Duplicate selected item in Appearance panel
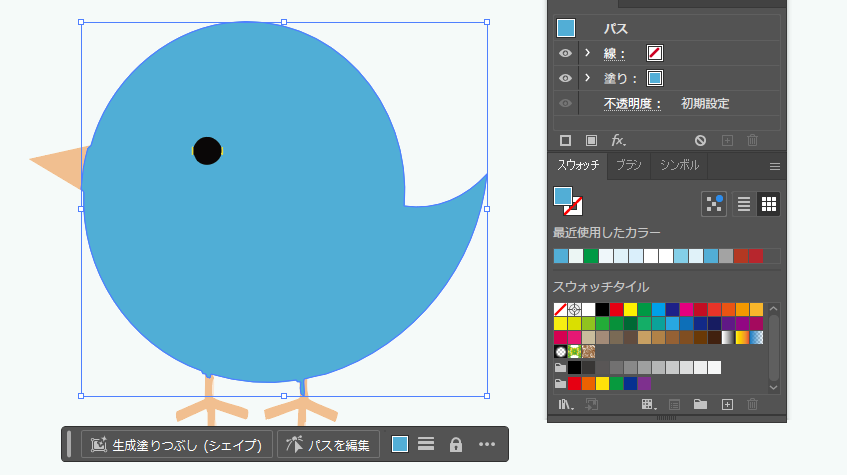 click(728, 141)
